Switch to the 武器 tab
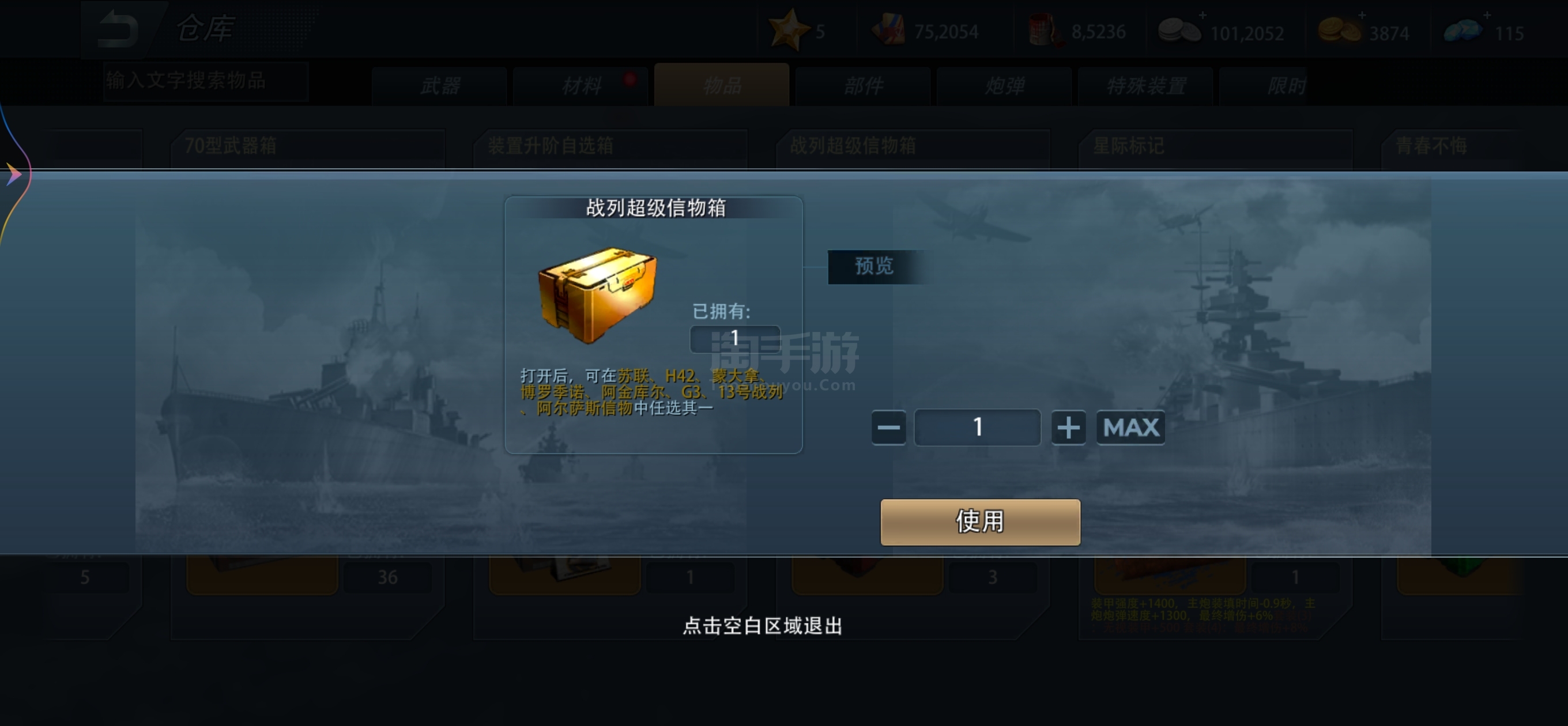The width and height of the screenshot is (1568, 726). pos(439,86)
